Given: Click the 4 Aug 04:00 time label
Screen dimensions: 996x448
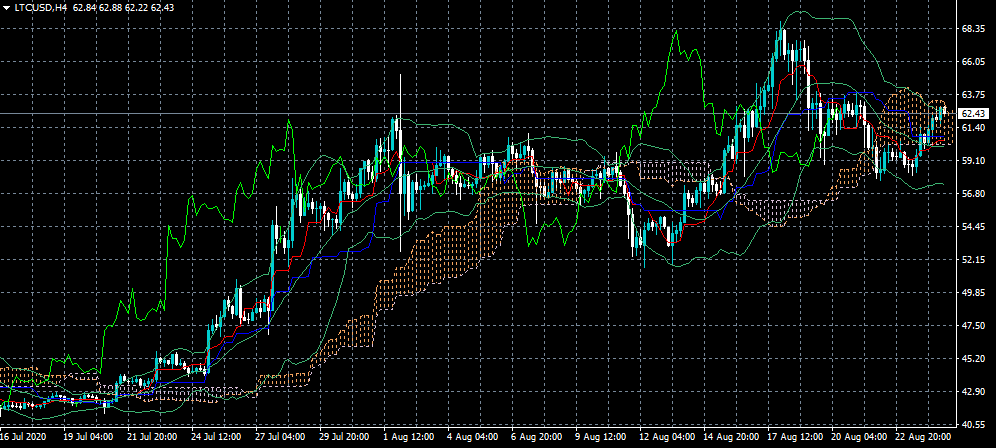Looking at the screenshot, I should point(473,437).
